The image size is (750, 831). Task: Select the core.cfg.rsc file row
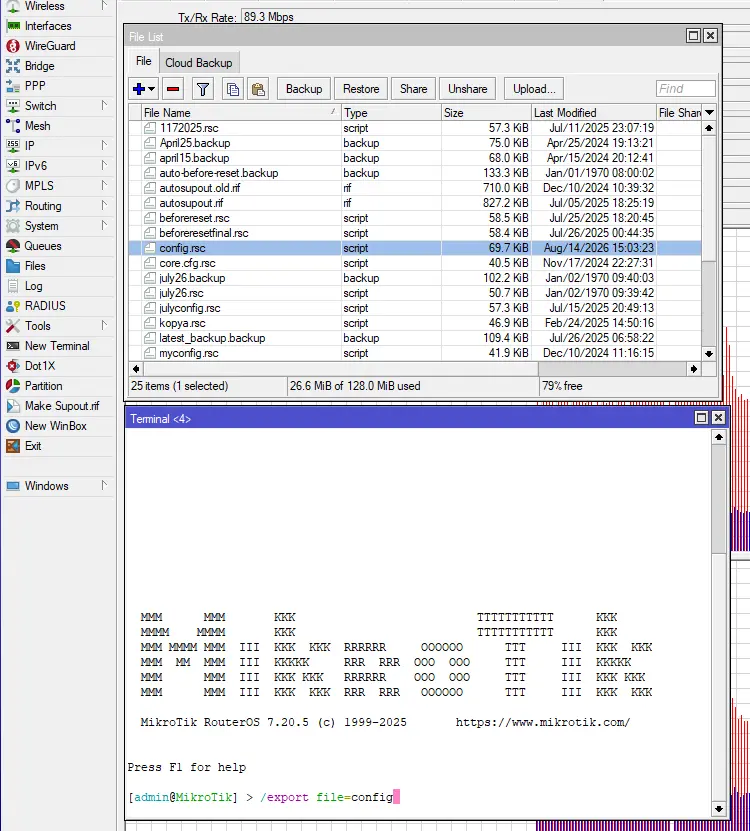[415, 263]
